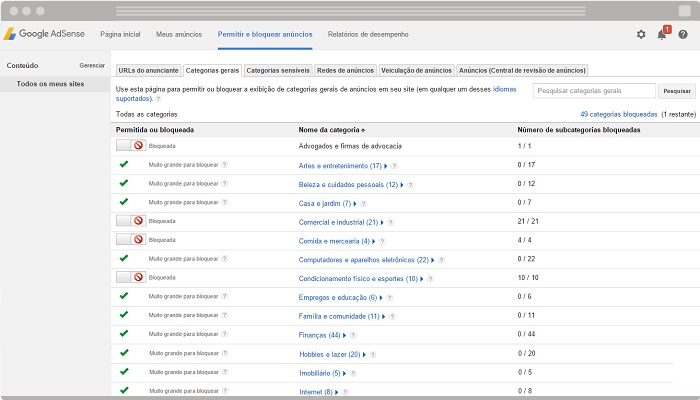Switch to Redes de anúncios tab

click(345, 71)
